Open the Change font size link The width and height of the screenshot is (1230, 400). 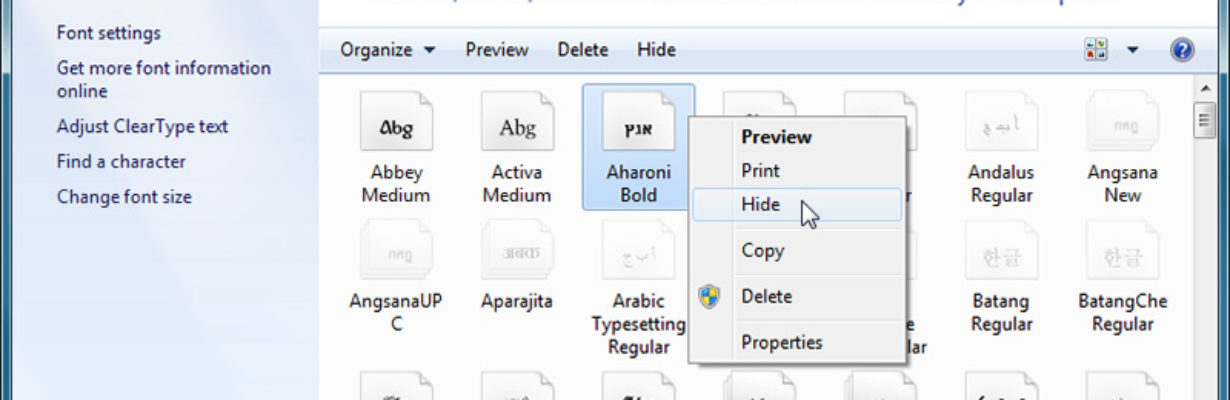pyautogui.click(x=124, y=197)
